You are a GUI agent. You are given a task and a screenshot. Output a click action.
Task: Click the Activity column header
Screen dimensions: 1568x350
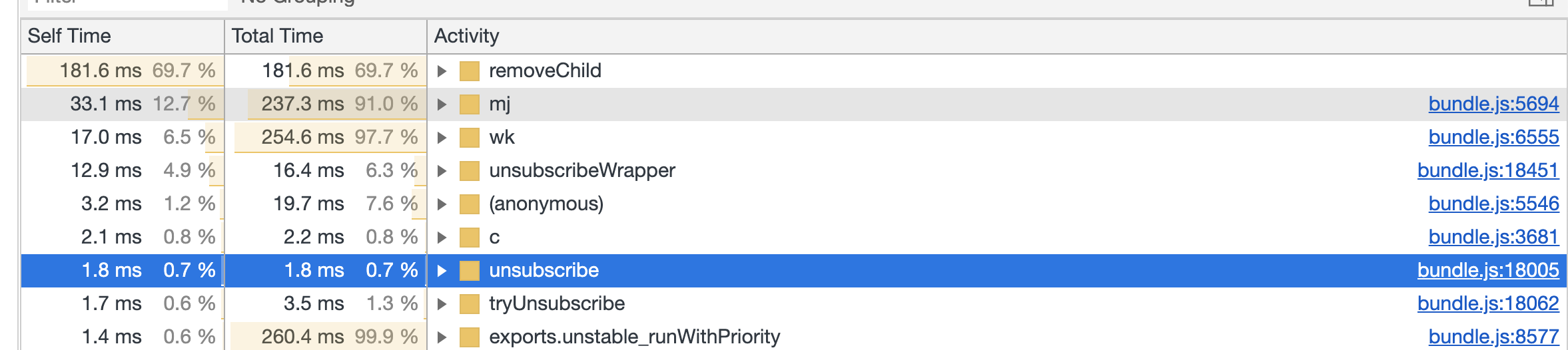pyautogui.click(x=997, y=36)
